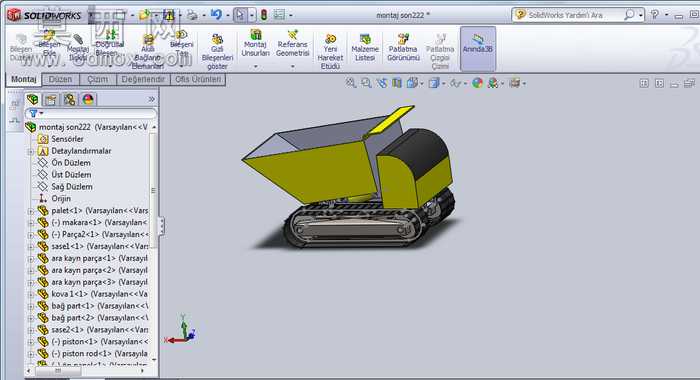The image size is (700, 380).
Task: Click the View Orientation cube icon
Action: pyautogui.click(x=412, y=83)
